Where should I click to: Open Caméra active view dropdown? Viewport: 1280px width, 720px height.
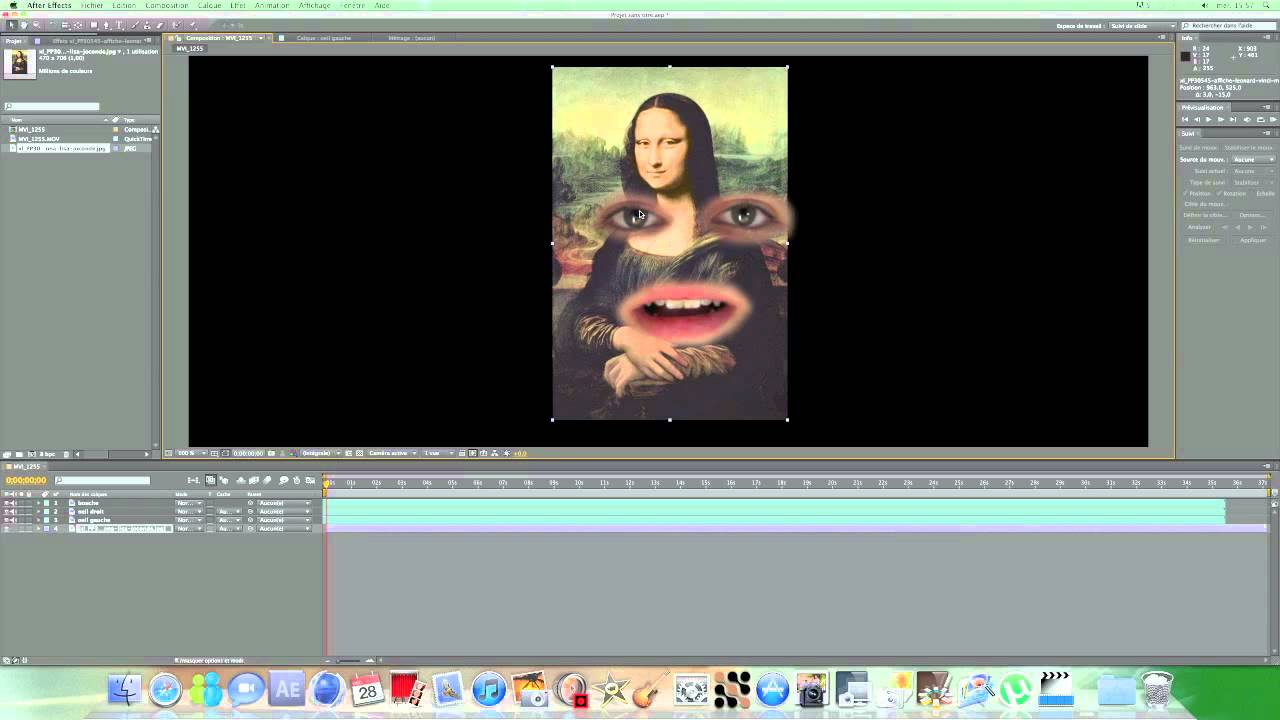pyautogui.click(x=391, y=453)
